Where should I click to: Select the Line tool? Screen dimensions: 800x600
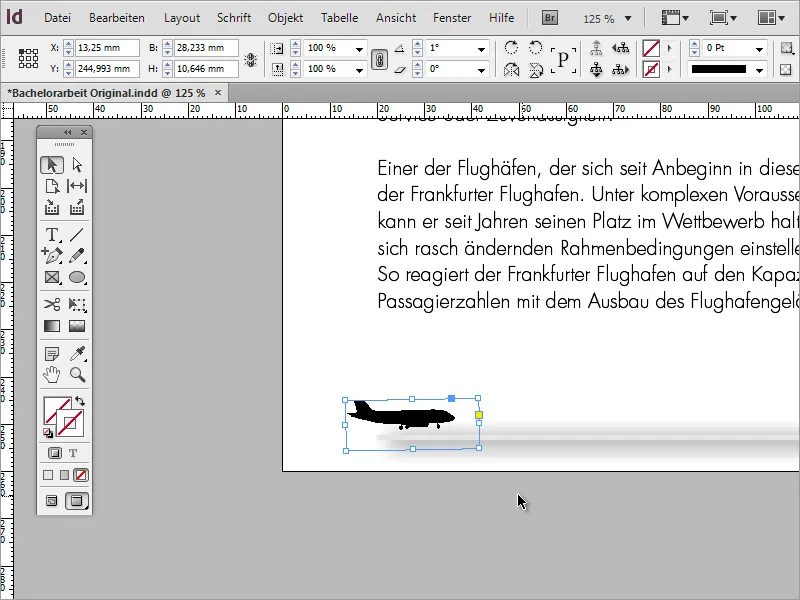(x=77, y=235)
